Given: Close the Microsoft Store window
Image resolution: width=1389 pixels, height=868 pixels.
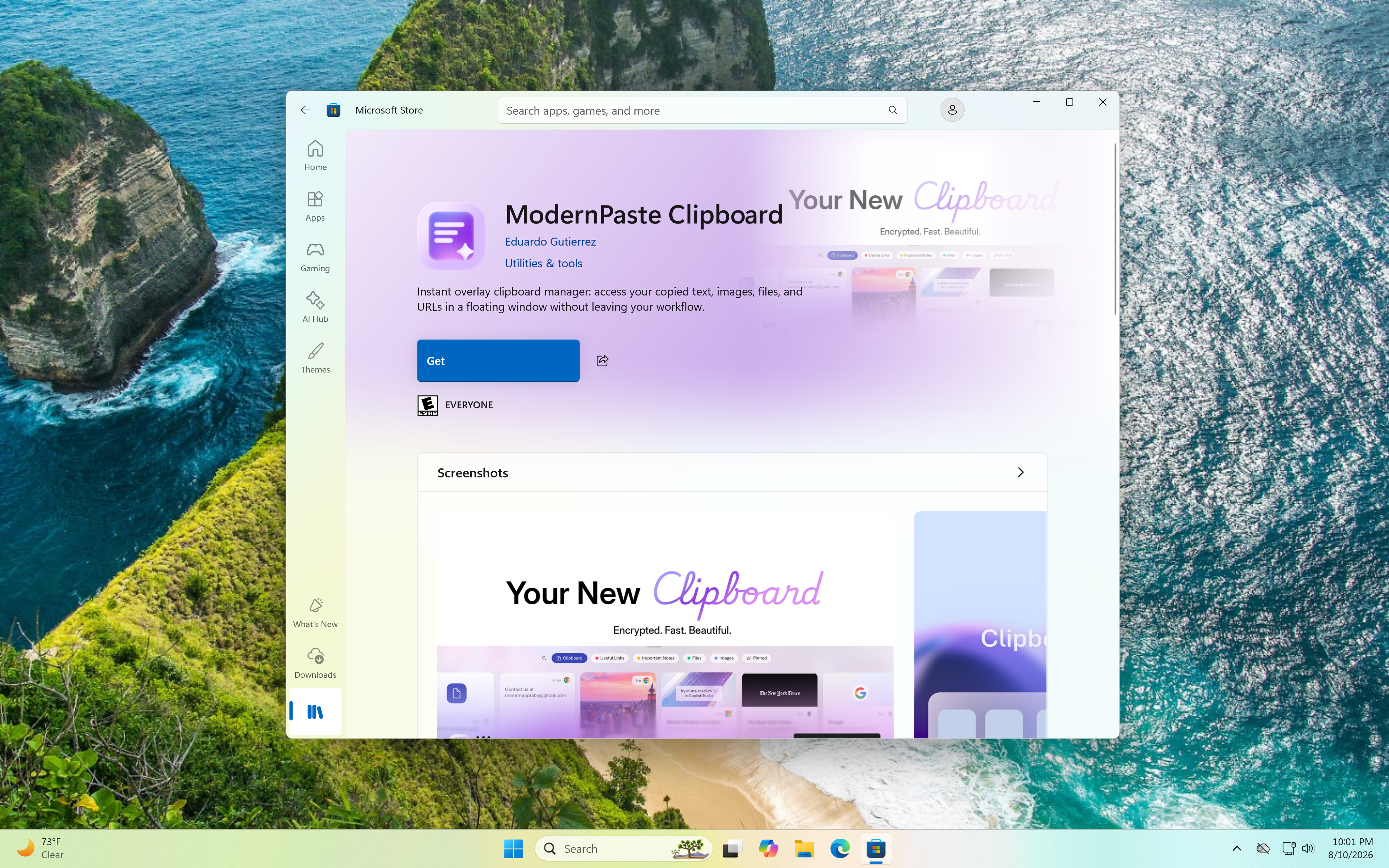Looking at the screenshot, I should (x=1103, y=102).
